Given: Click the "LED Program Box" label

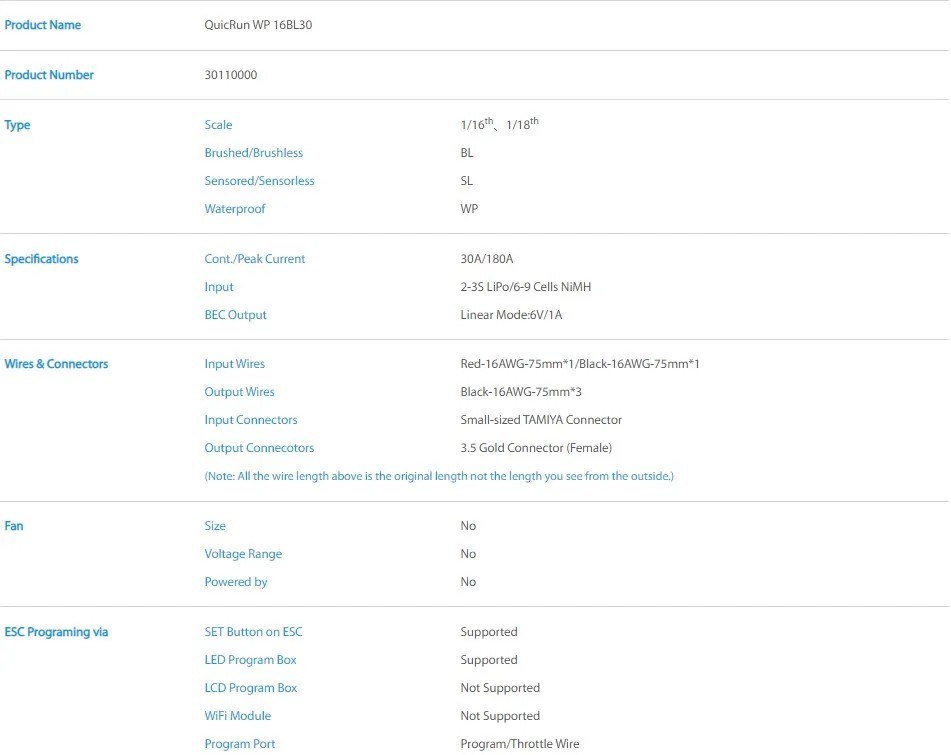Looking at the screenshot, I should [x=250, y=660].
